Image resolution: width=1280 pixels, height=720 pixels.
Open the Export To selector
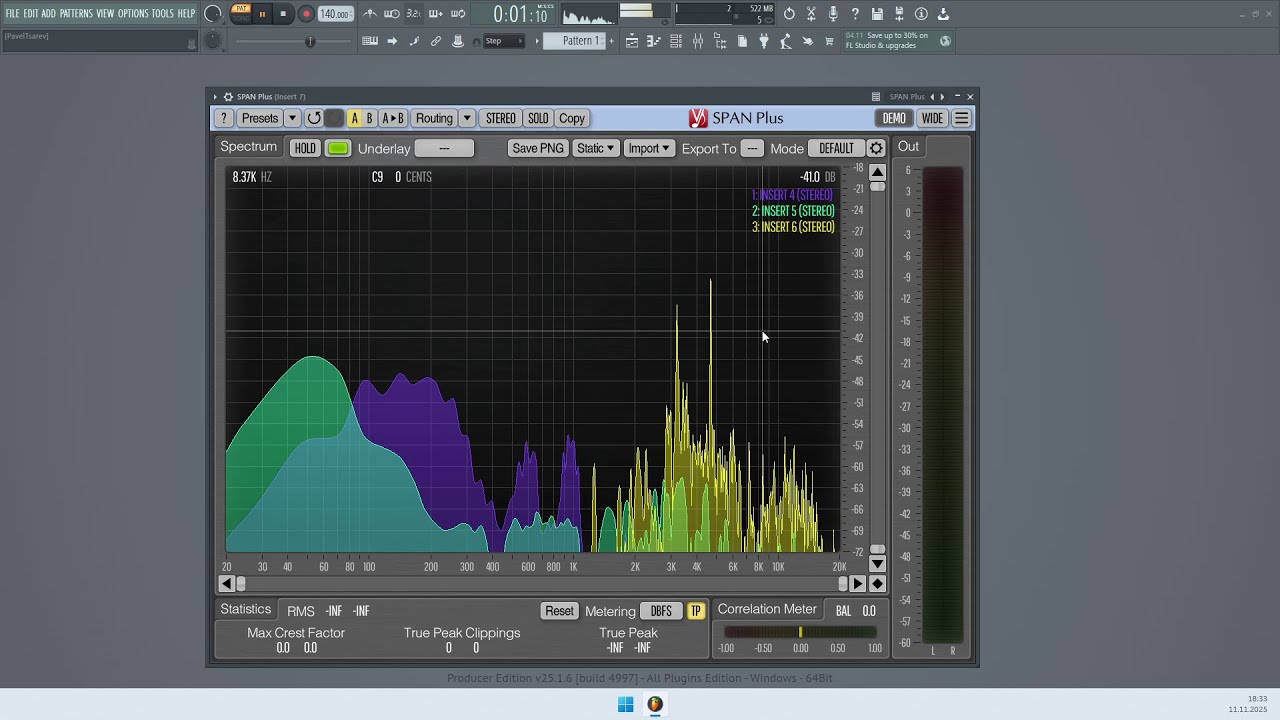pos(752,148)
